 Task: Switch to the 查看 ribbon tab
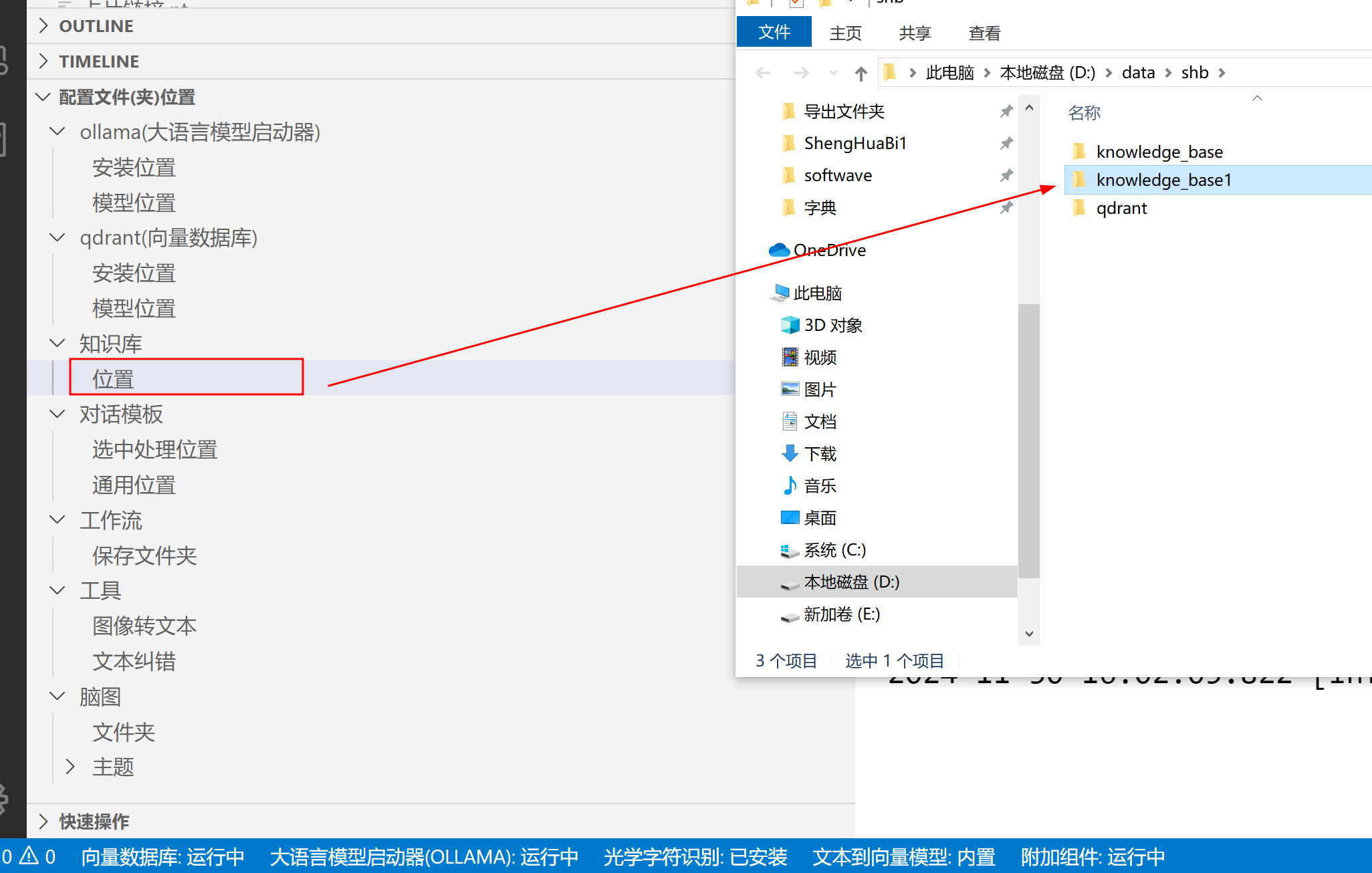point(984,33)
